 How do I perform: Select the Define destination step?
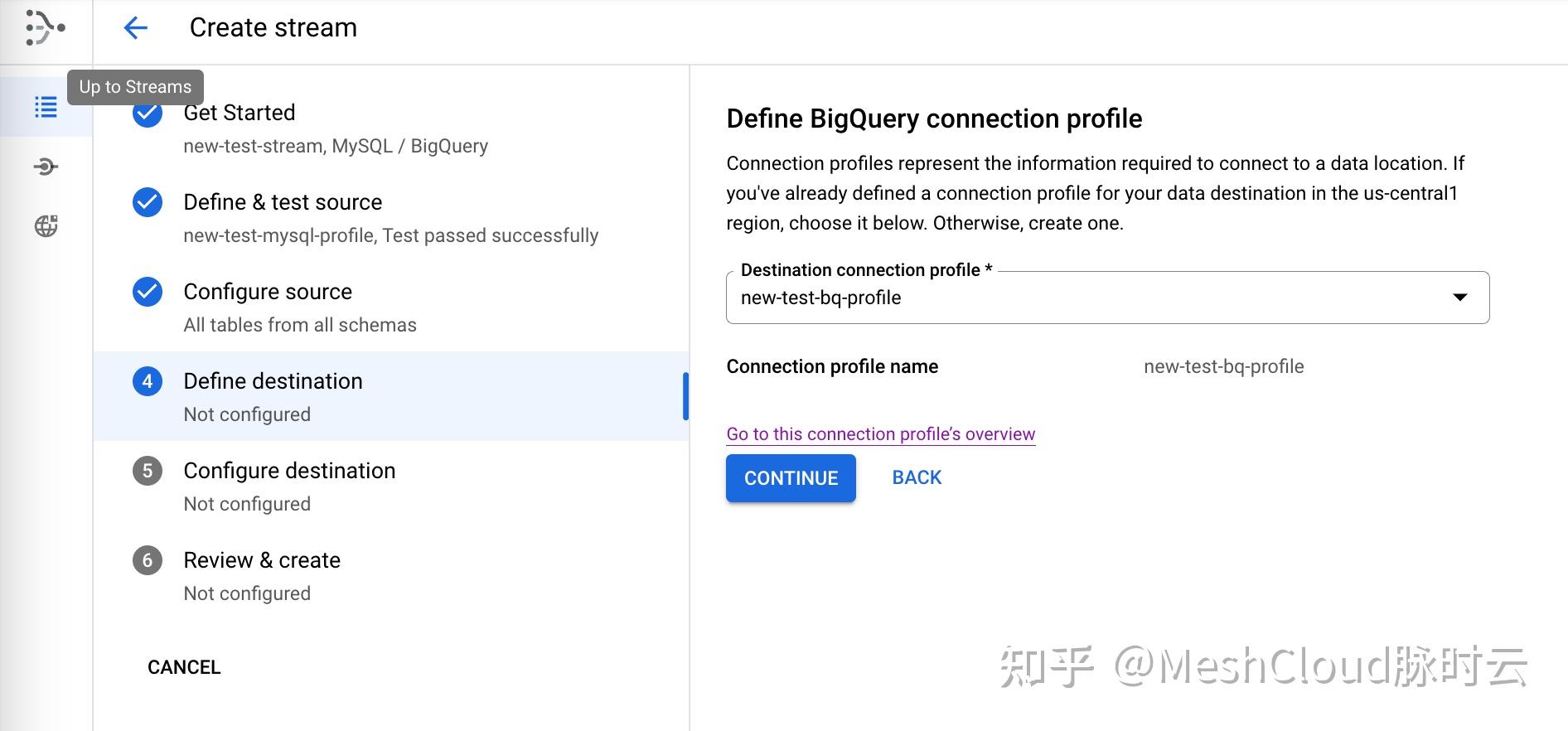272,380
